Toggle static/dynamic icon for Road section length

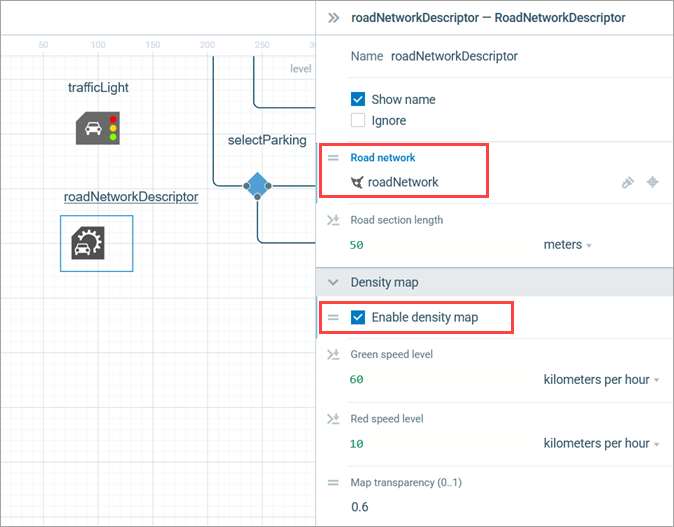[333, 220]
